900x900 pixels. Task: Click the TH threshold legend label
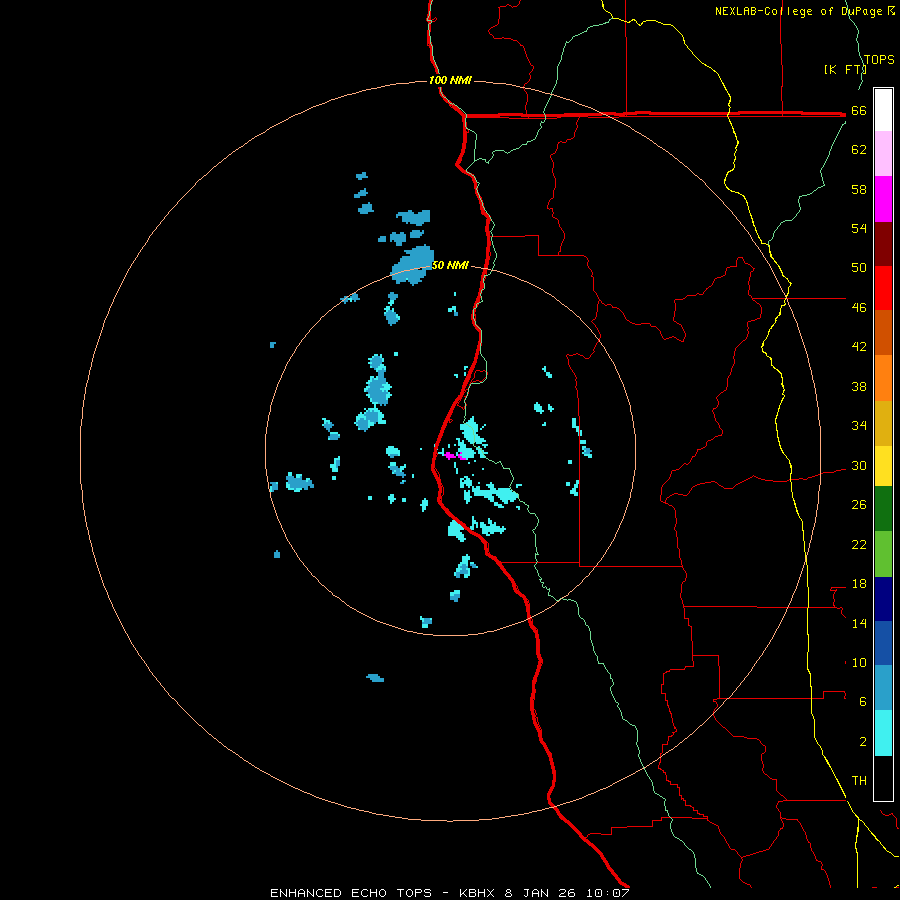point(859,781)
